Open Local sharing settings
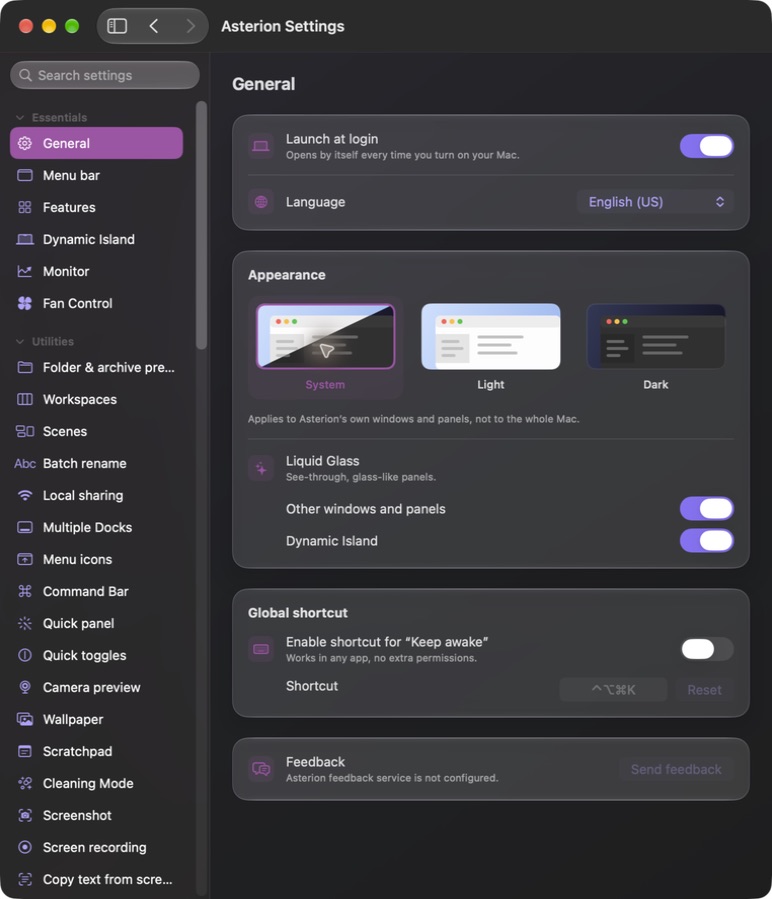772x899 pixels. click(96, 495)
